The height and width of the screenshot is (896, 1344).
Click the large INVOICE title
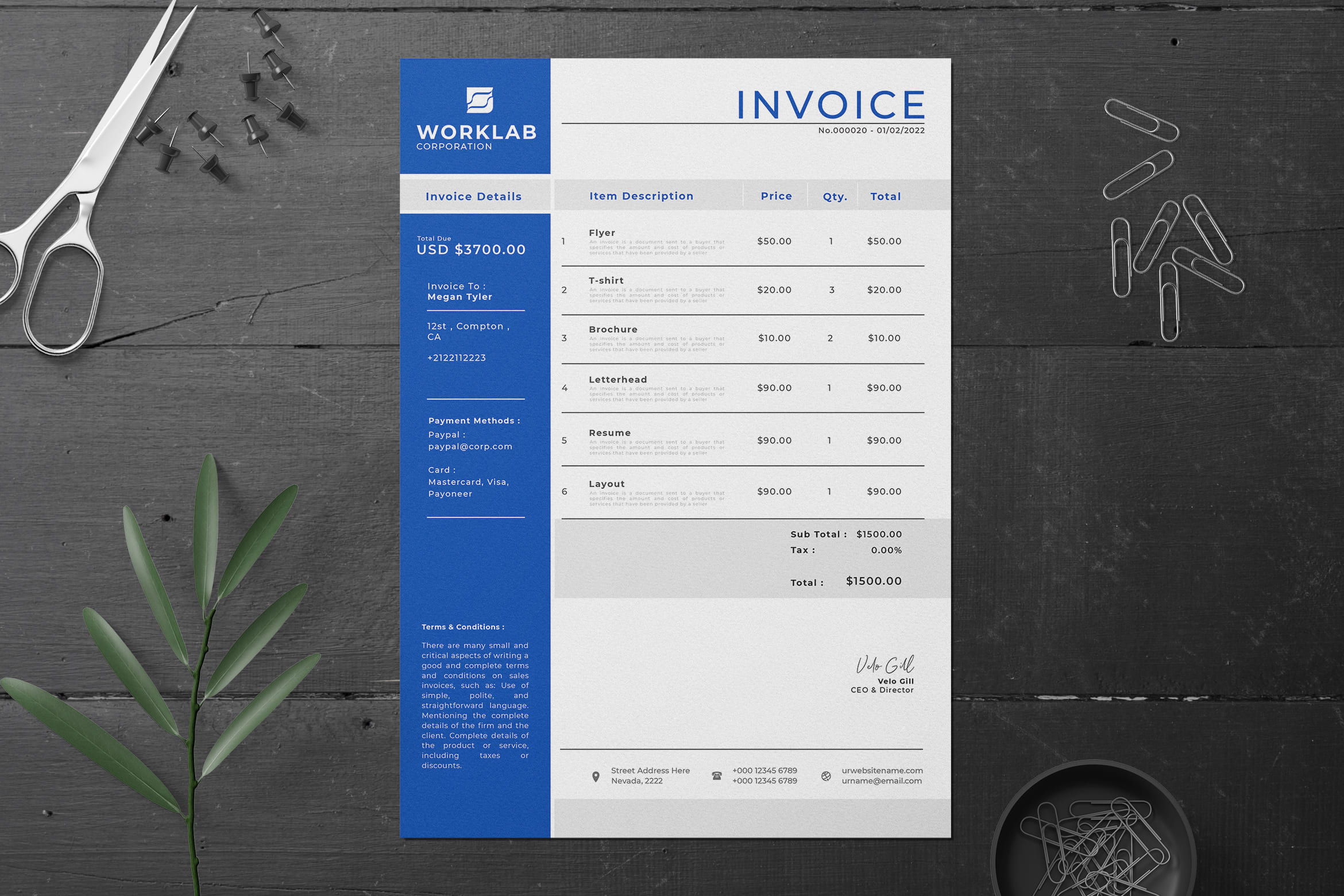[x=831, y=105]
